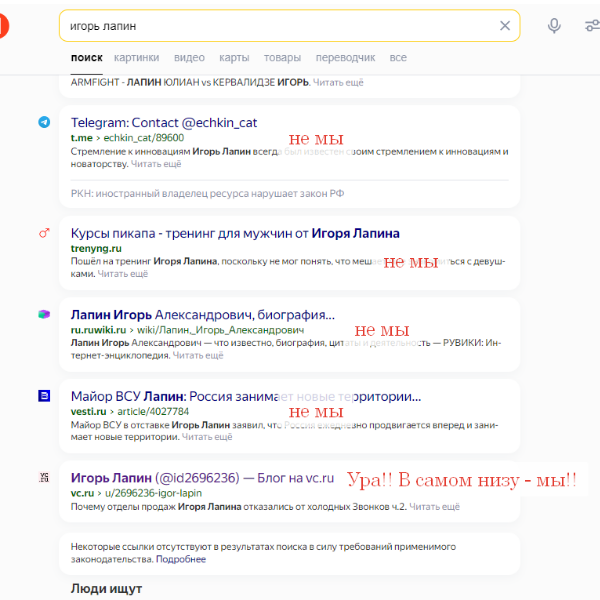Image resolution: width=600 pixels, height=600 pixels.
Task: Click 'Подробнее' in the legal notice
Action: pos(181,559)
